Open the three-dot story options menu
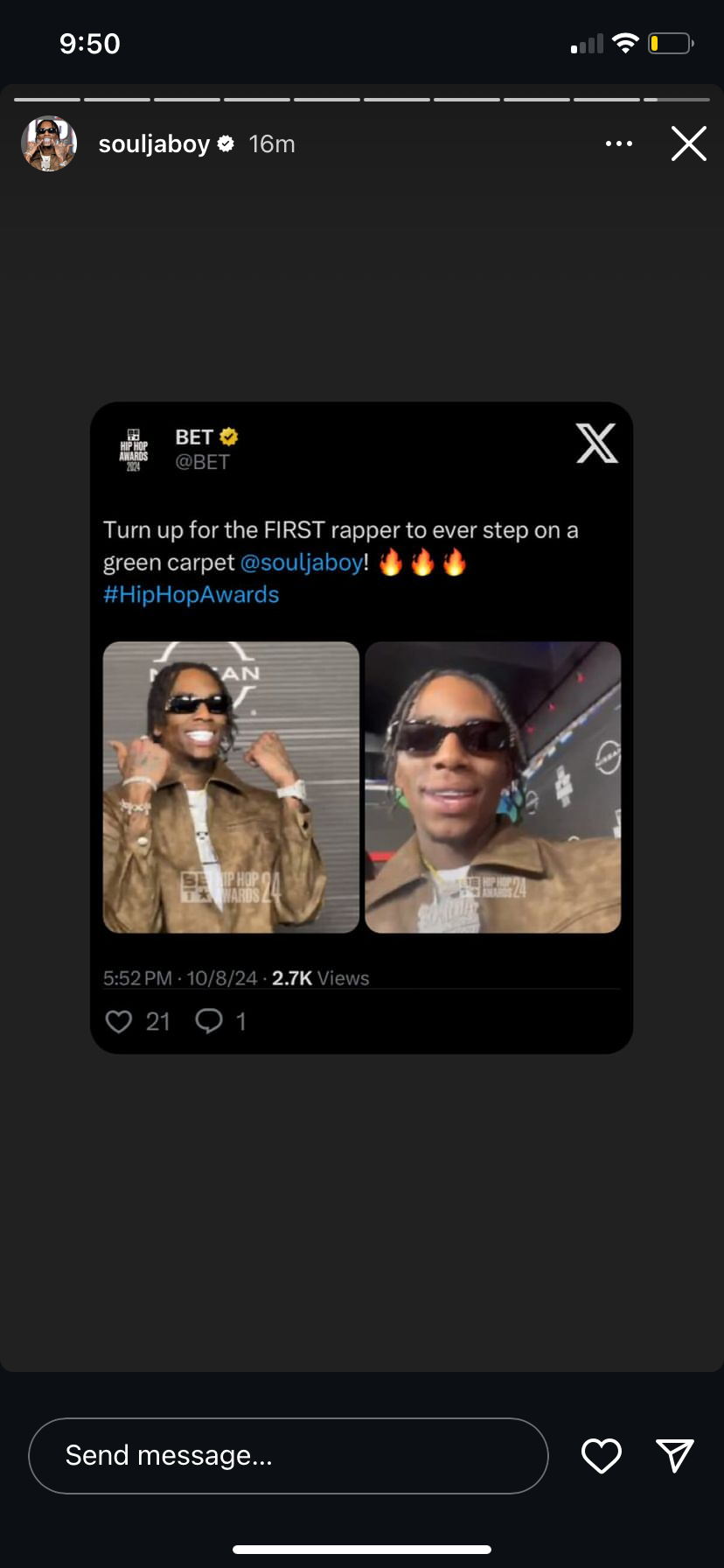Screen dimensions: 724x1568 coord(619,143)
